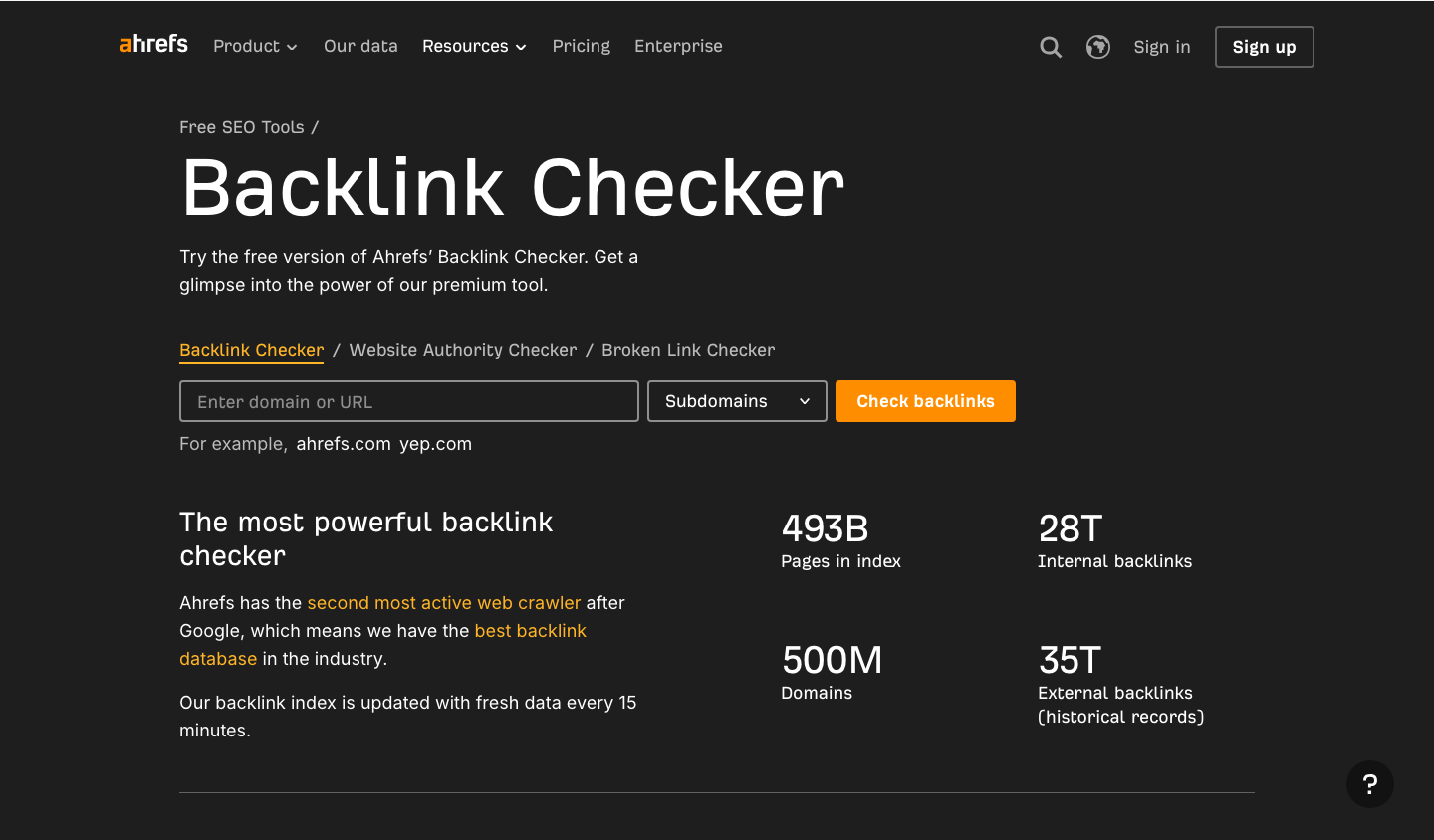Click the Ahrefs logo
This screenshot has width=1434, height=840.
coord(153,44)
